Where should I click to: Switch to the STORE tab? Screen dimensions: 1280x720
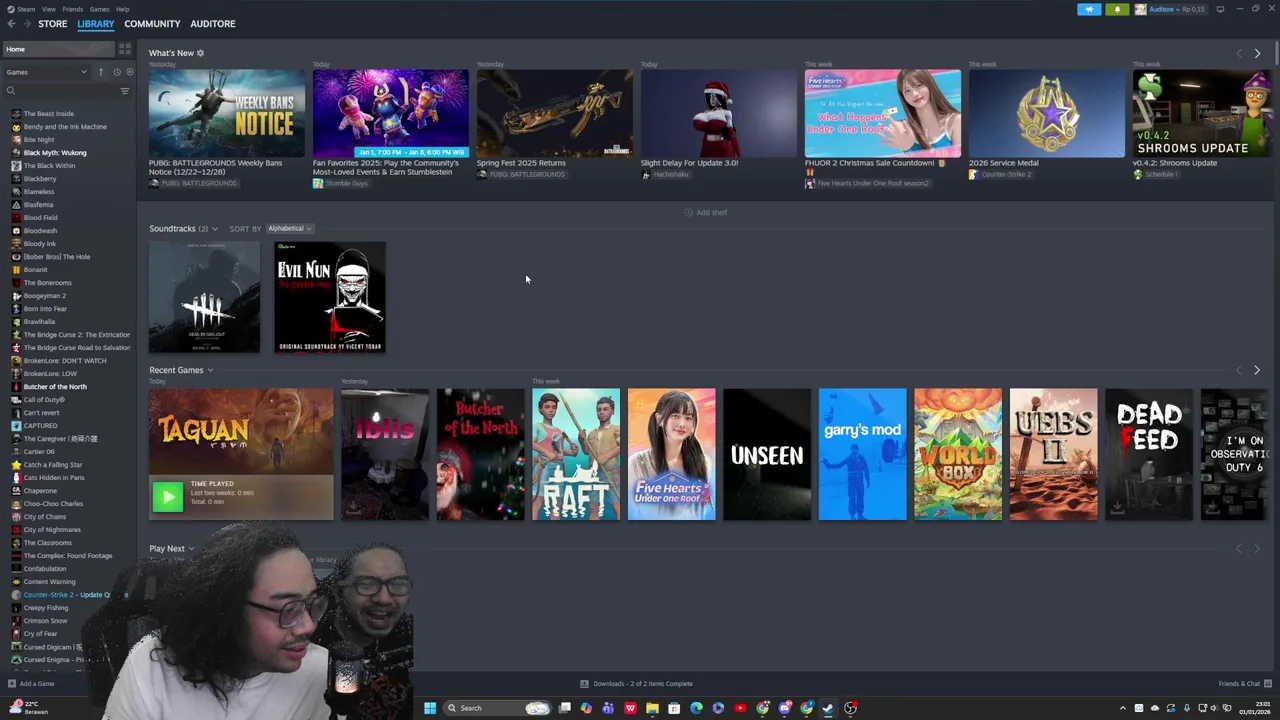53,24
